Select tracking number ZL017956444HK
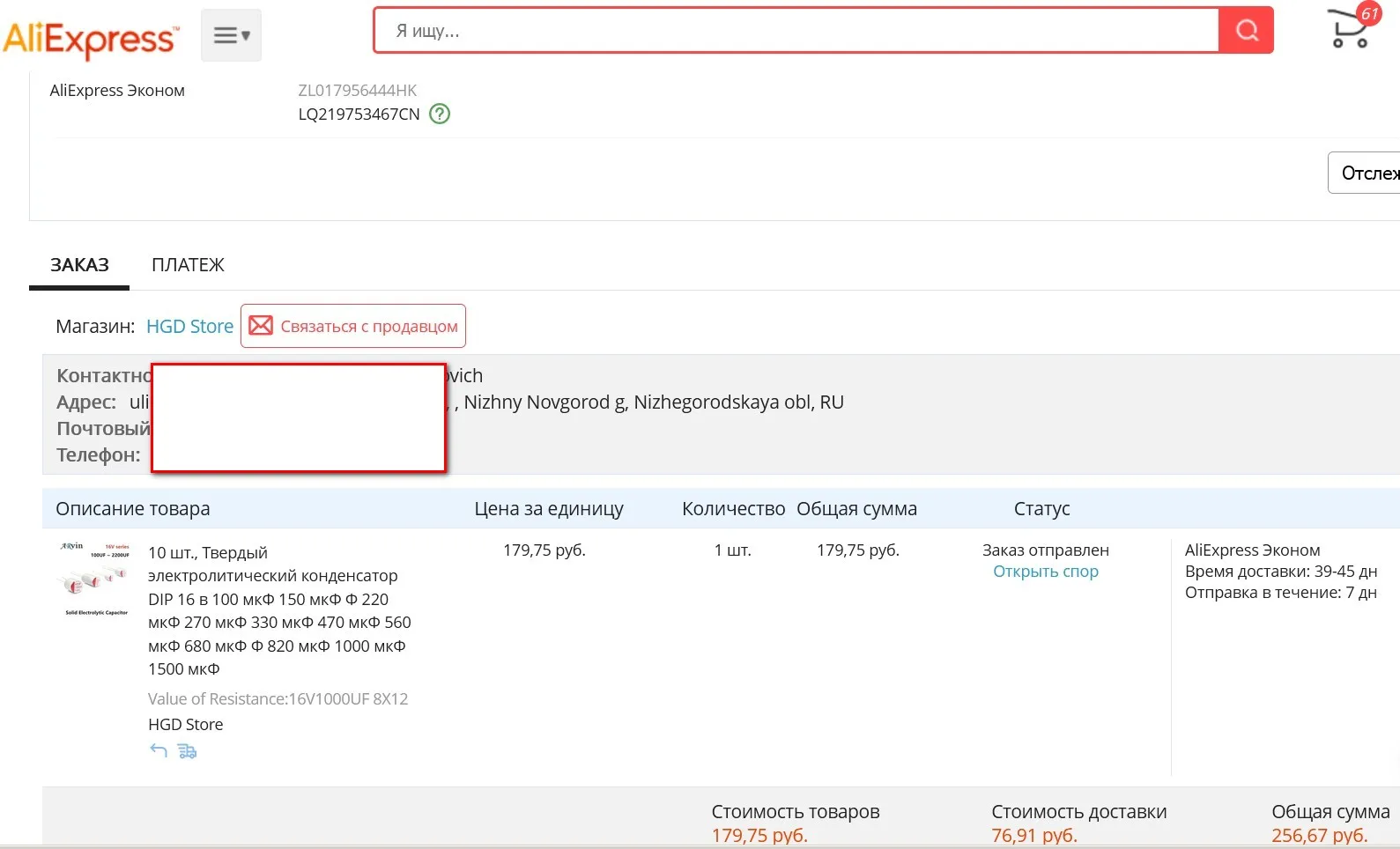 (358, 91)
